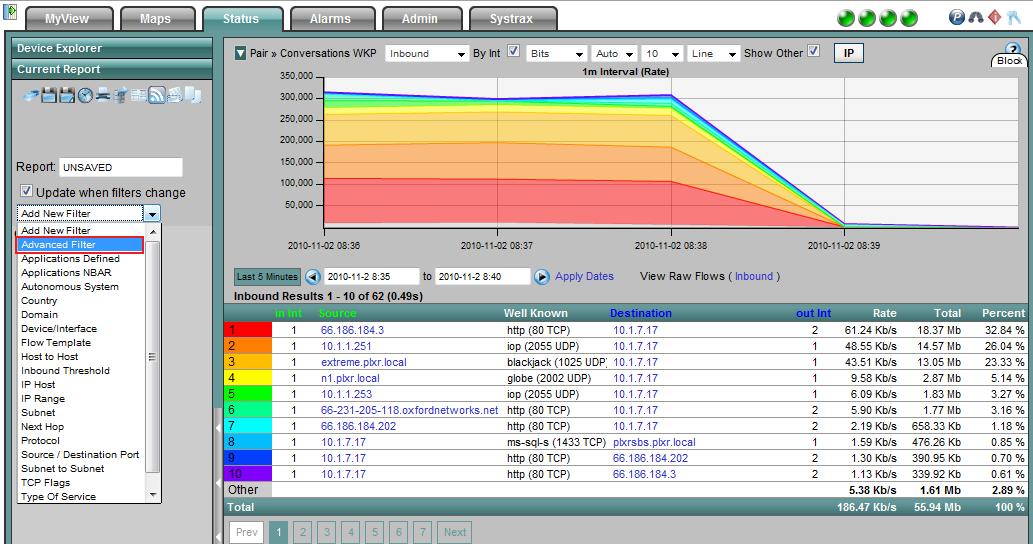Click the Save report floppy icon
1033x544 pixels.
point(49,96)
